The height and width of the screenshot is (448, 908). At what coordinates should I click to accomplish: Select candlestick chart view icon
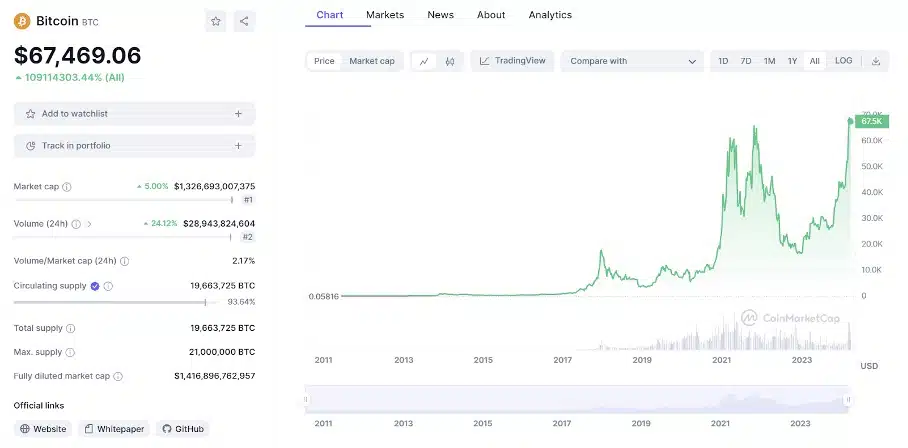(450, 61)
